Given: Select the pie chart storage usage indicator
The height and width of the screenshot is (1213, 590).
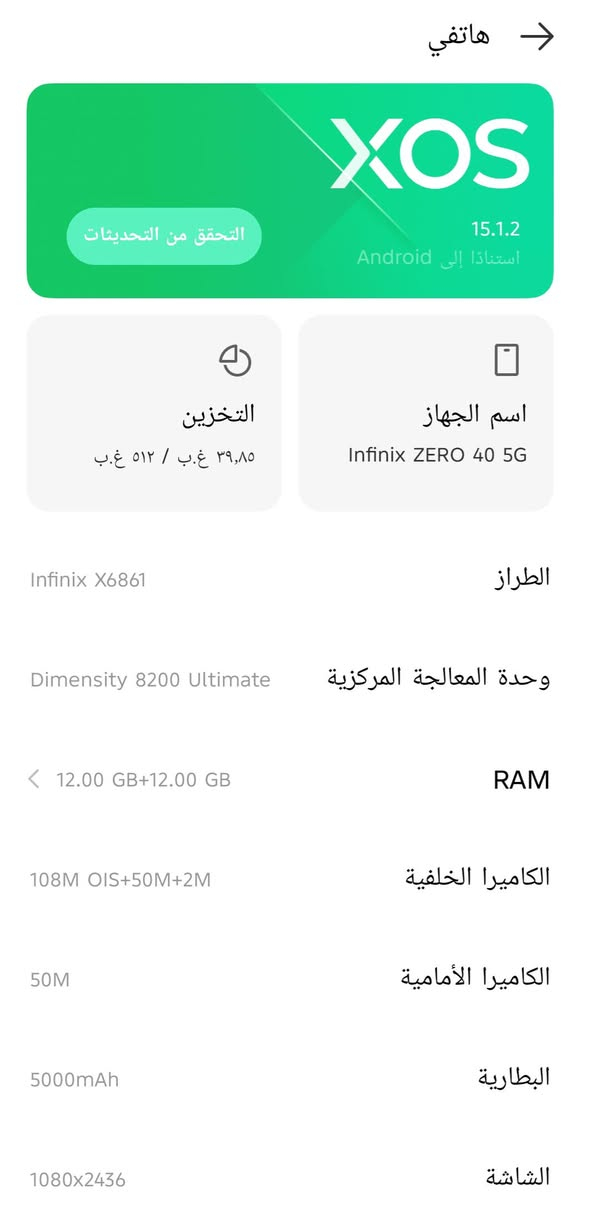Looking at the screenshot, I should tap(236, 361).
